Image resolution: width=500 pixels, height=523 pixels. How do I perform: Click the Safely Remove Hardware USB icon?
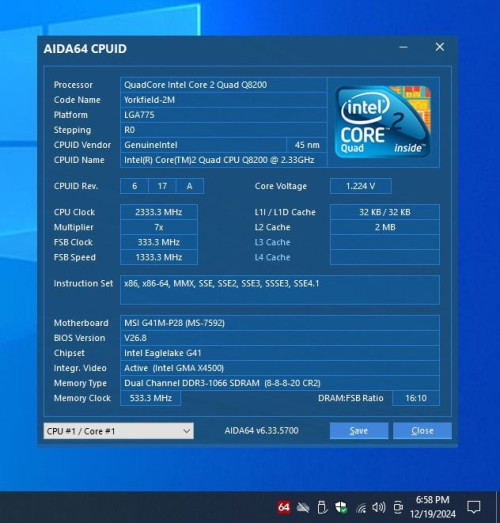click(322, 507)
